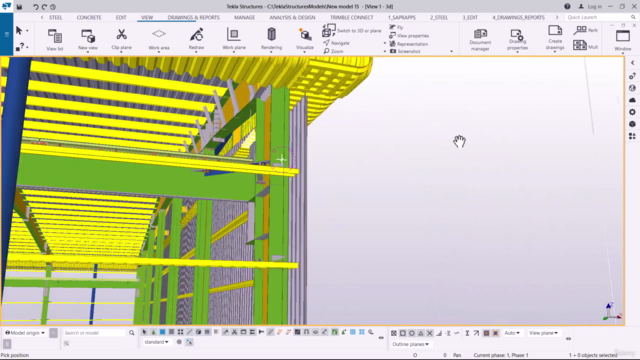This screenshot has height=360, width=640.
Task: Open Drawing properties
Action: point(517,40)
